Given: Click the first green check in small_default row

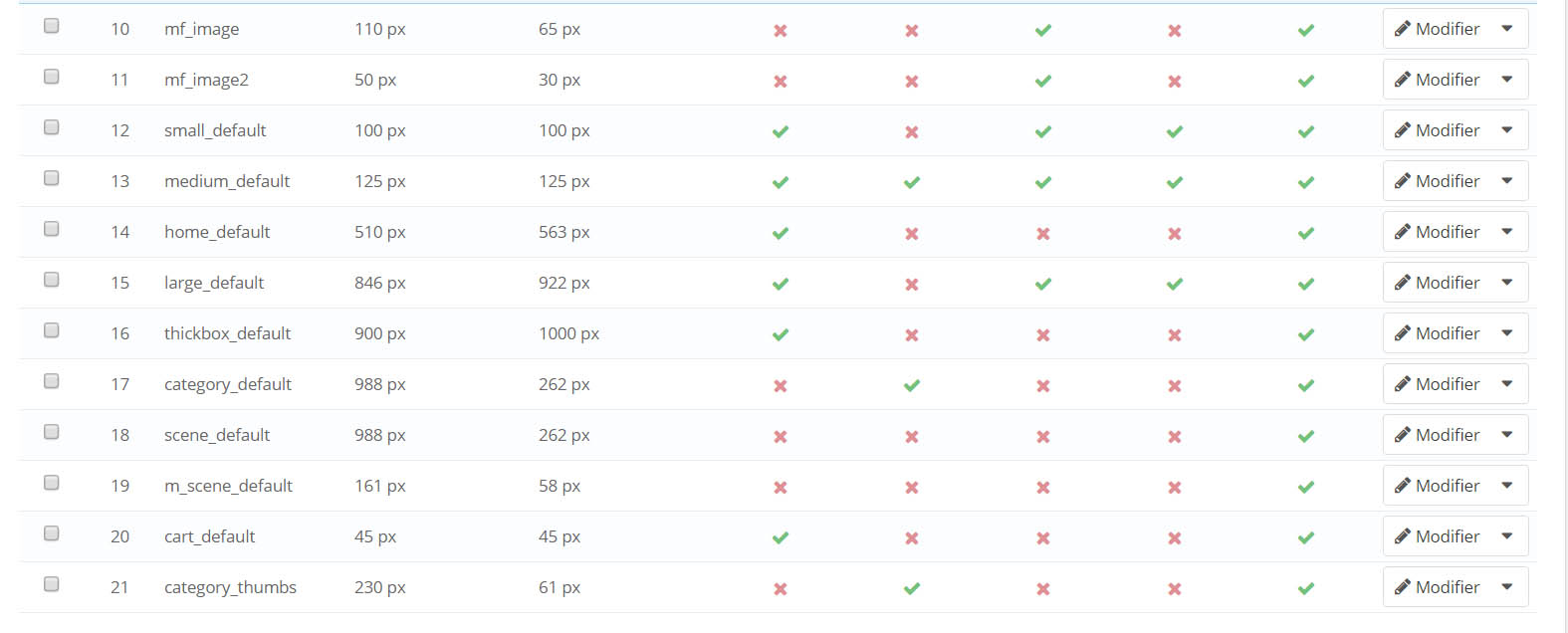Looking at the screenshot, I should pyautogui.click(x=781, y=131).
